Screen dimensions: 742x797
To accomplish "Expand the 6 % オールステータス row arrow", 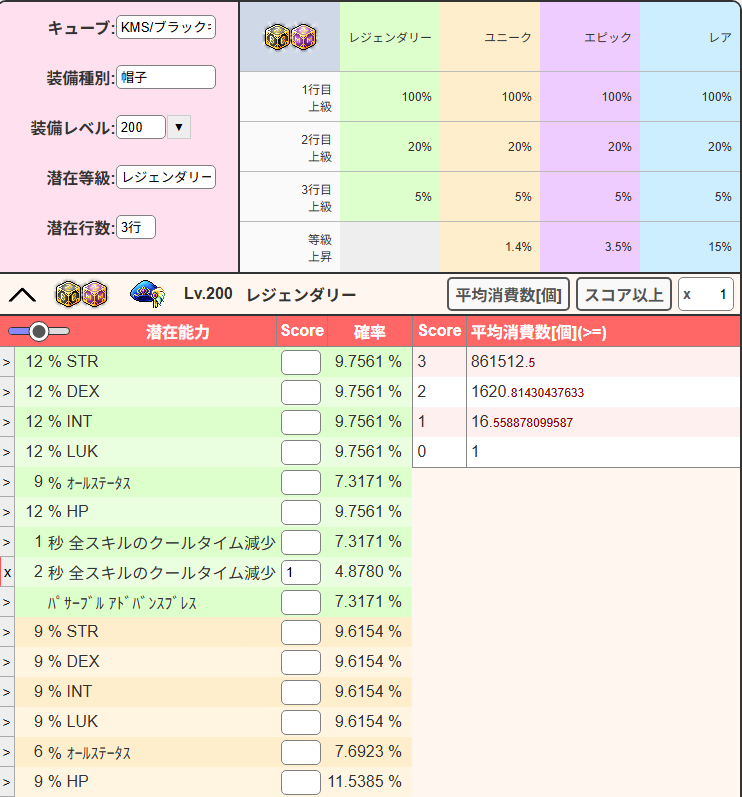I will pyautogui.click(x=7, y=752).
